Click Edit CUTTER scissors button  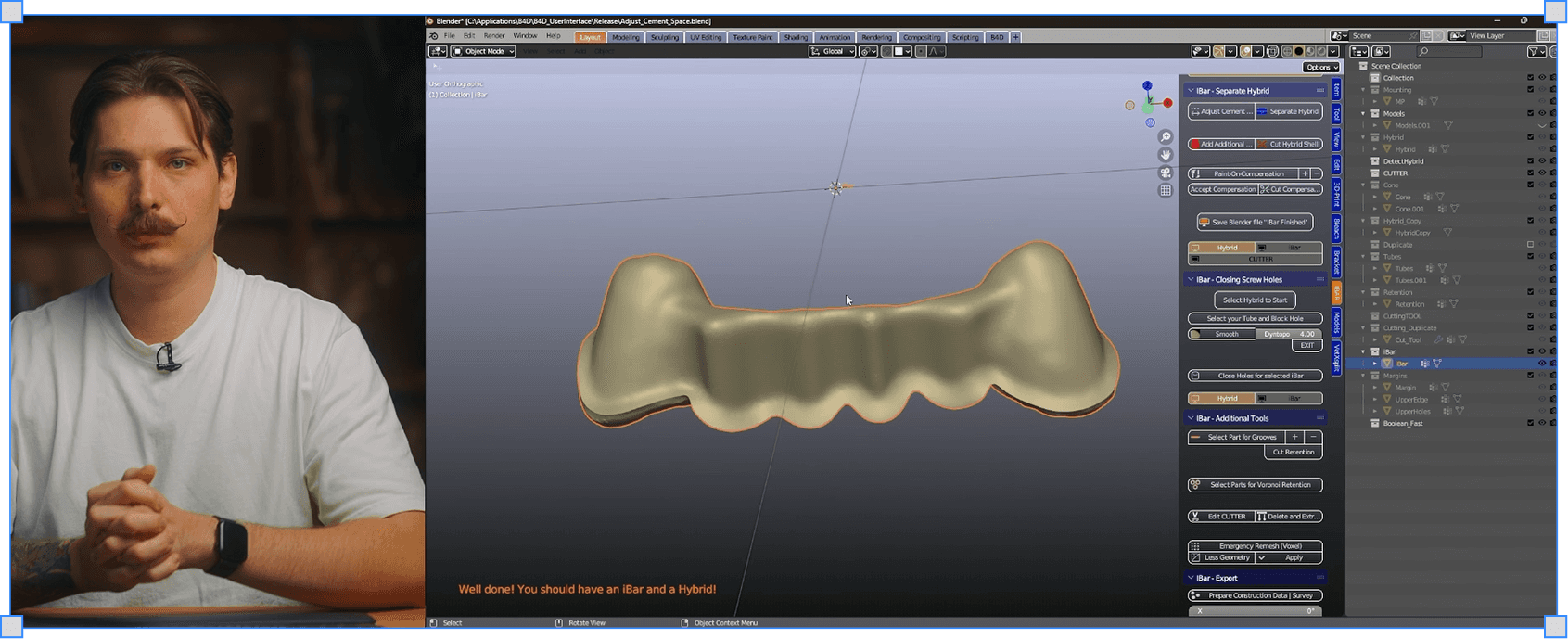pyautogui.click(x=1221, y=517)
